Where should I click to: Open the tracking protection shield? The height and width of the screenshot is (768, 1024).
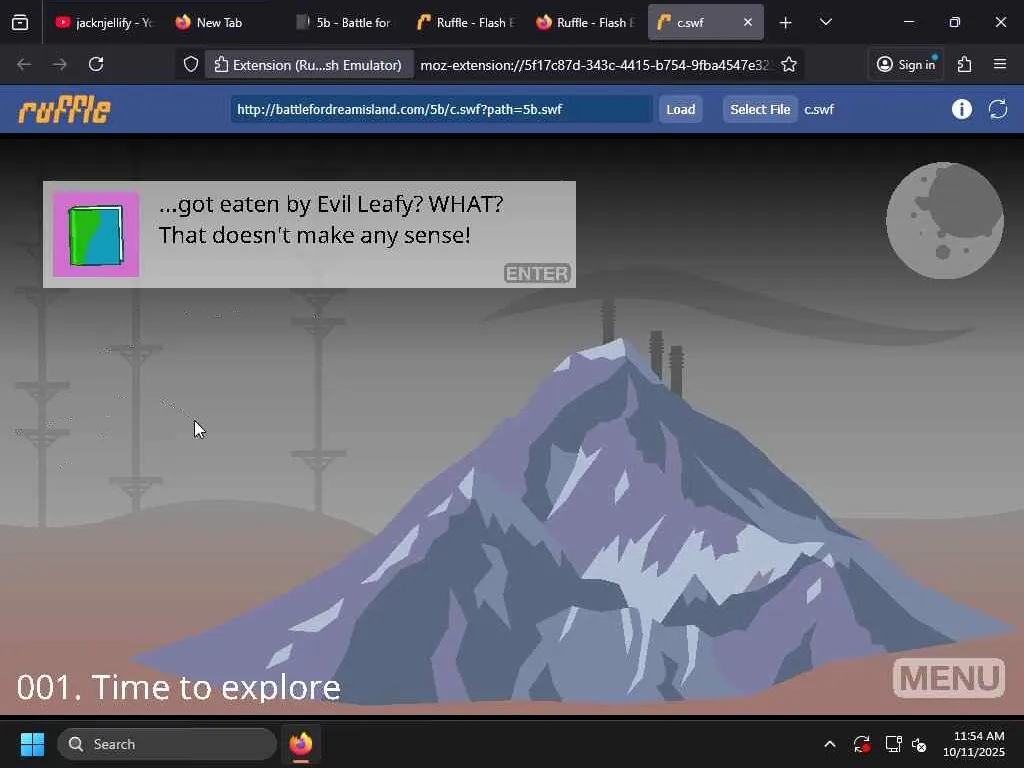[190, 64]
